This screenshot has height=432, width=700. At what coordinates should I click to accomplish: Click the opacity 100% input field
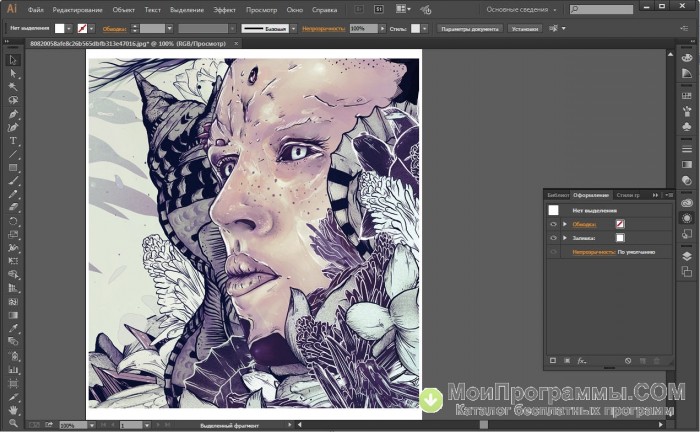pyautogui.click(x=364, y=28)
